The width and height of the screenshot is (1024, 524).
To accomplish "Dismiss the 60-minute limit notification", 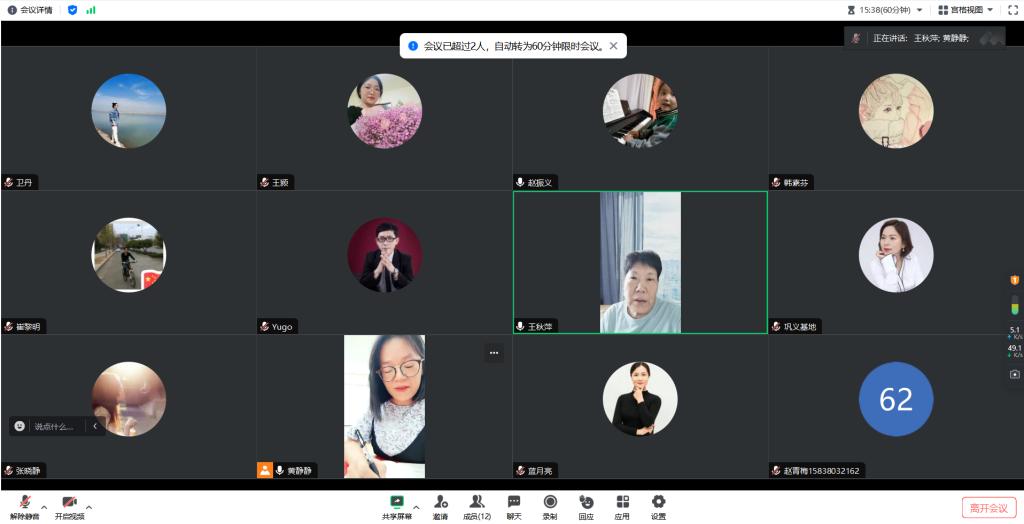I will 613,46.
